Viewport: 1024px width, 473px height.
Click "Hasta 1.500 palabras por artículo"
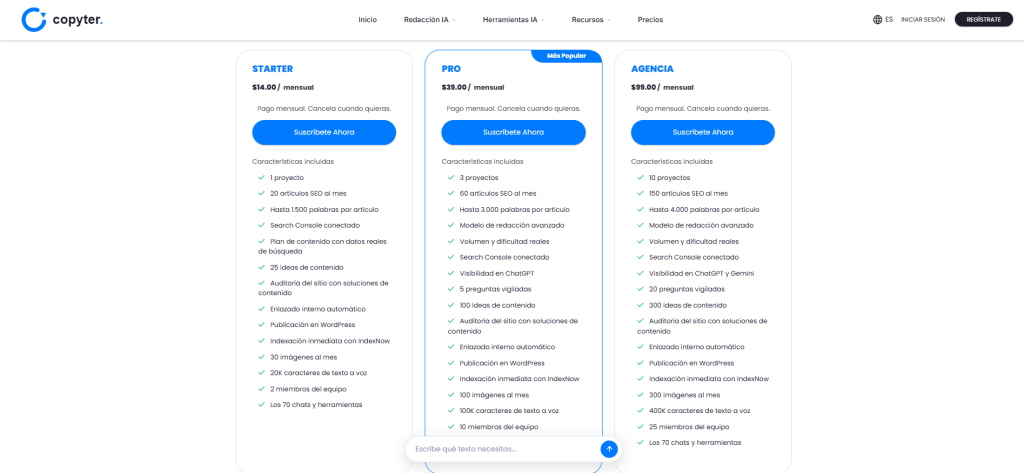(324, 210)
